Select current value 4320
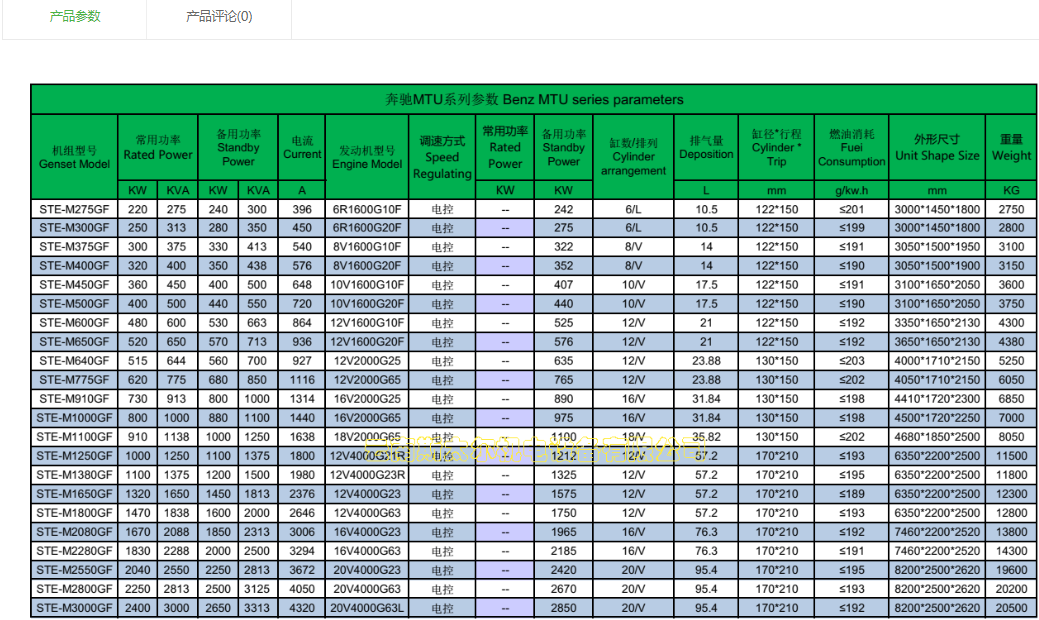Screen dimensions: 1039x620 [x=302, y=608]
